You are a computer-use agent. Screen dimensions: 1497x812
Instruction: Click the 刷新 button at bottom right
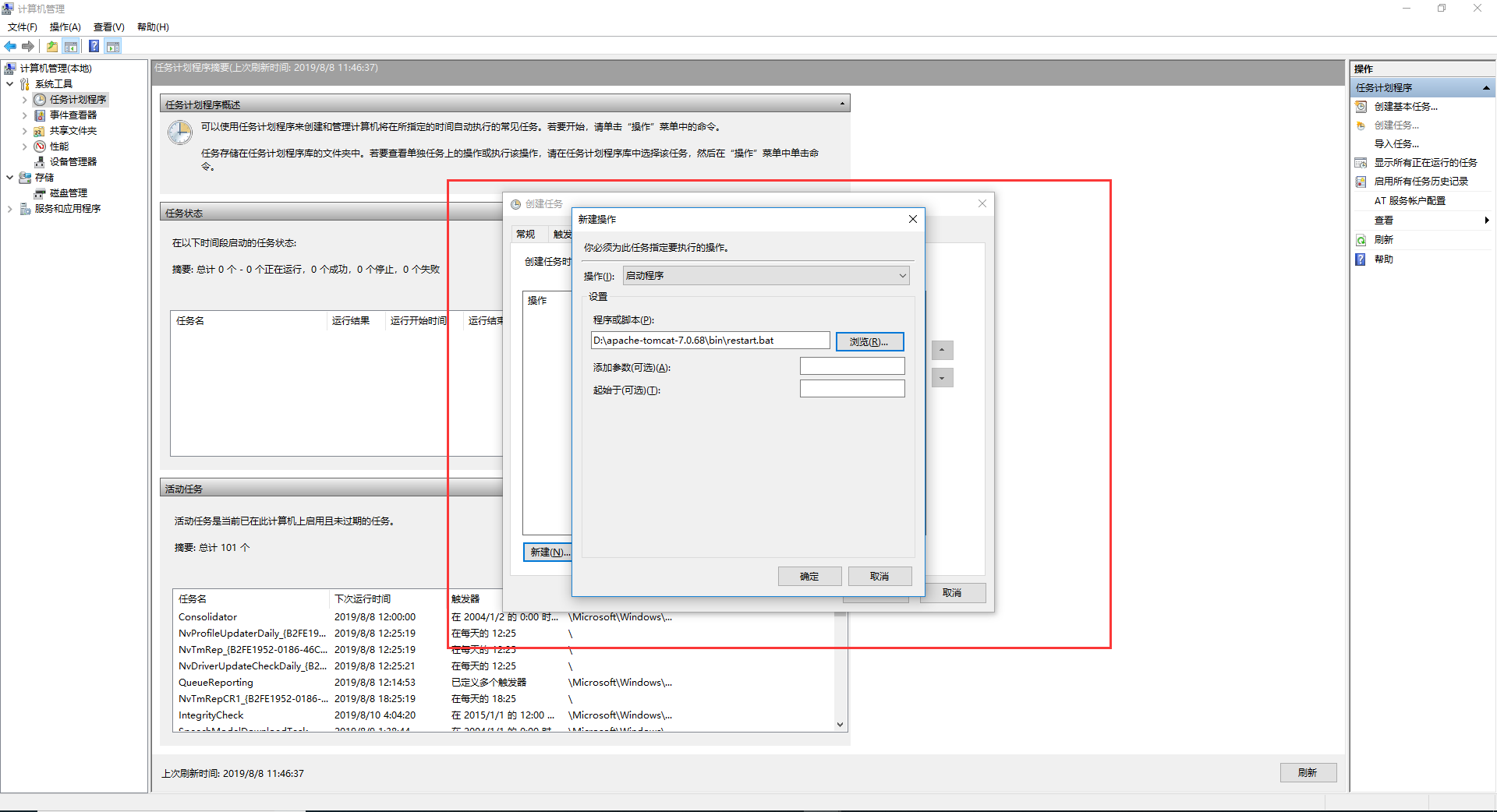[x=1308, y=773]
